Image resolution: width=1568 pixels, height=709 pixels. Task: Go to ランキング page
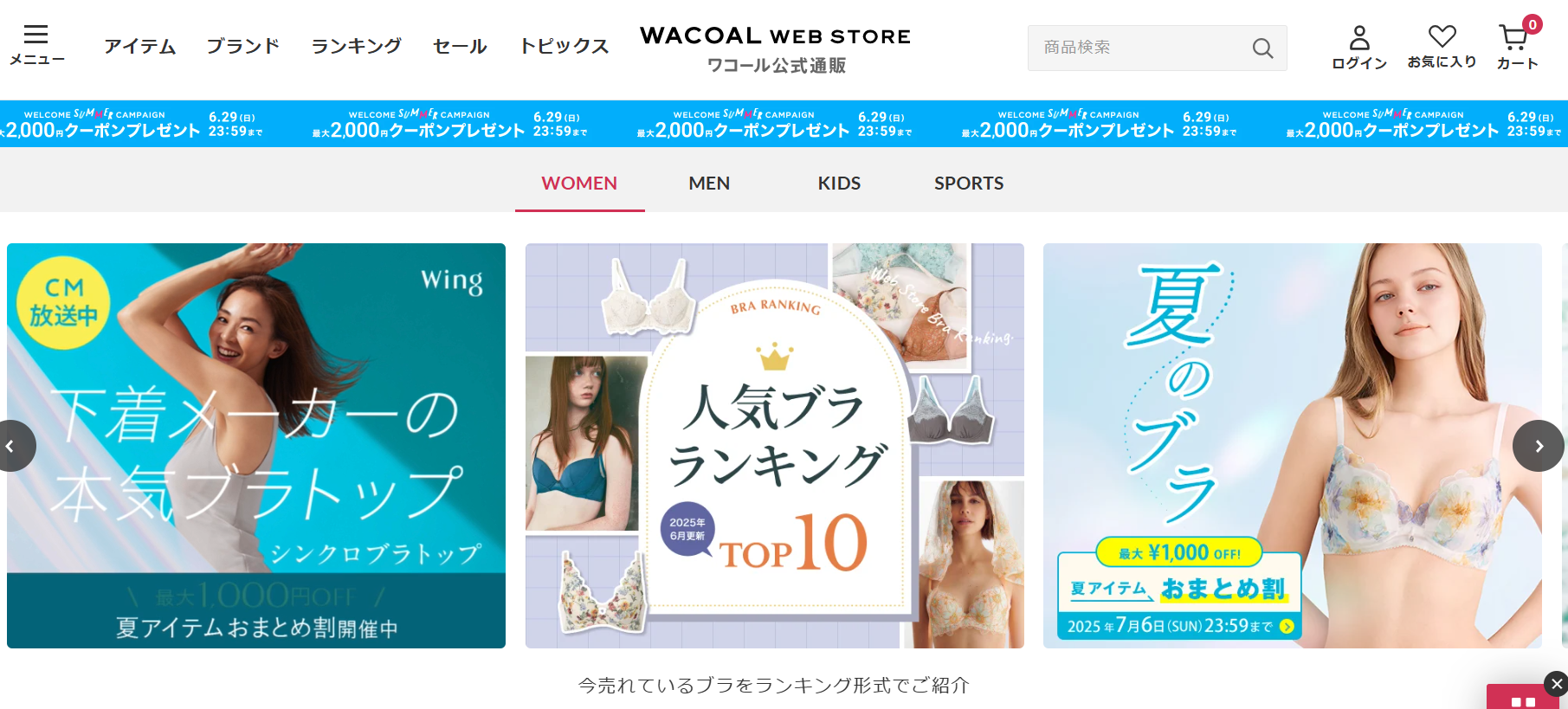click(356, 46)
